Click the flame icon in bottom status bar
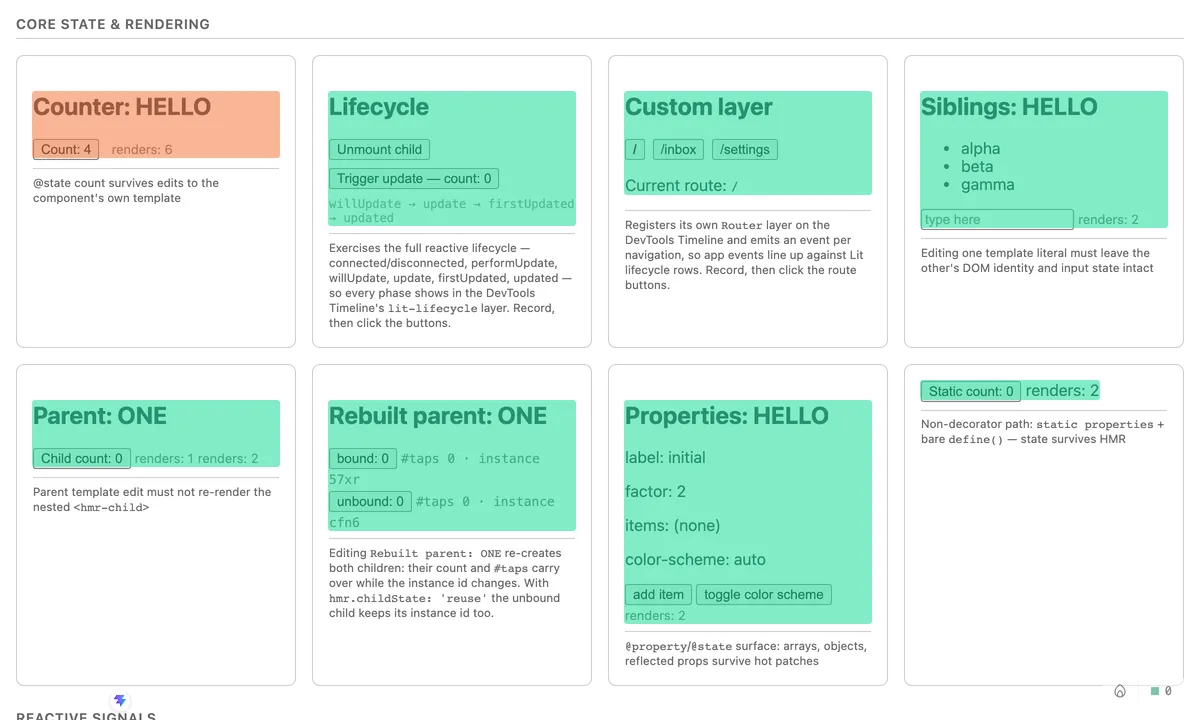 (1120, 691)
